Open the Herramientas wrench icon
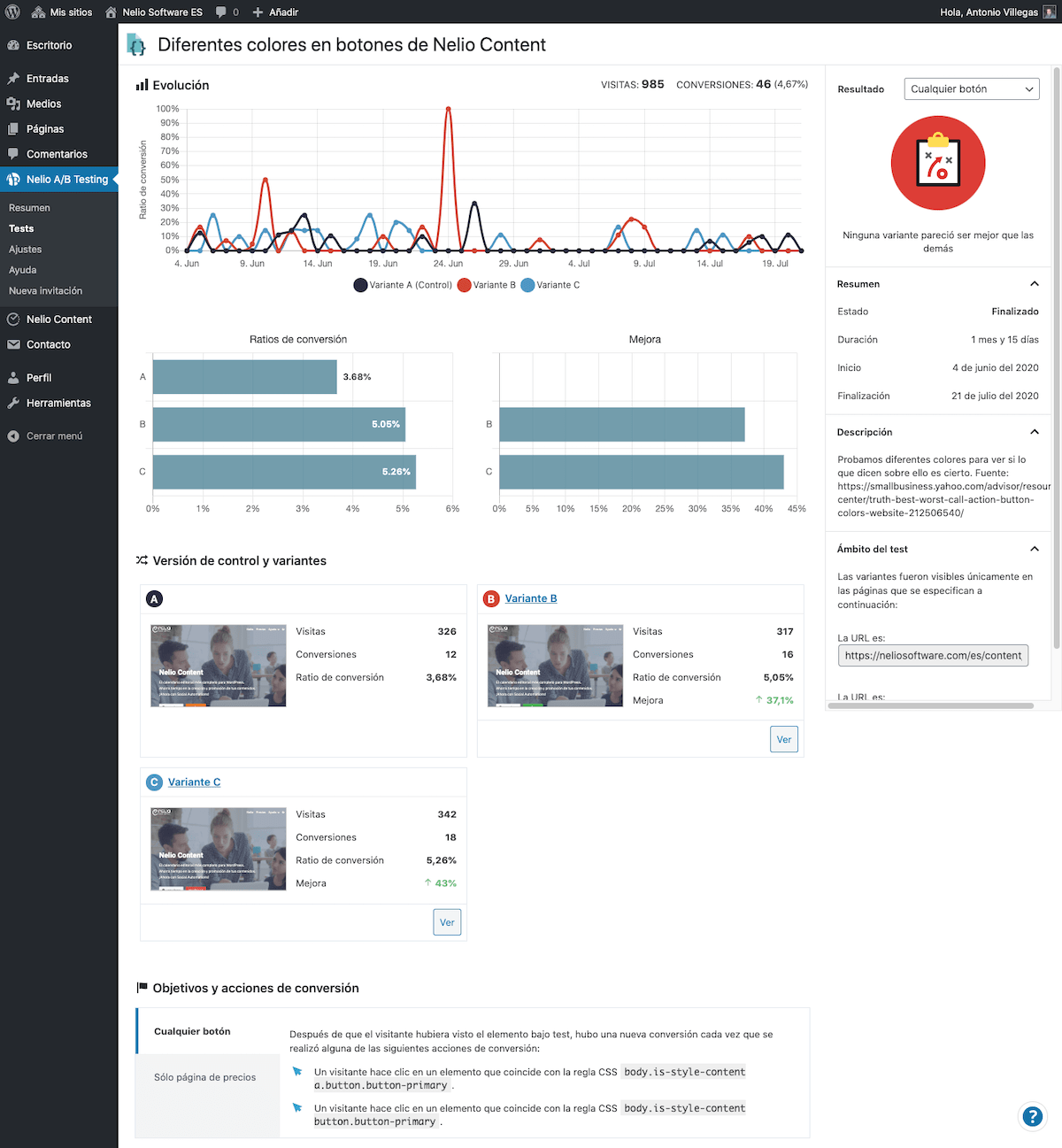The height and width of the screenshot is (1148, 1062). [x=13, y=403]
